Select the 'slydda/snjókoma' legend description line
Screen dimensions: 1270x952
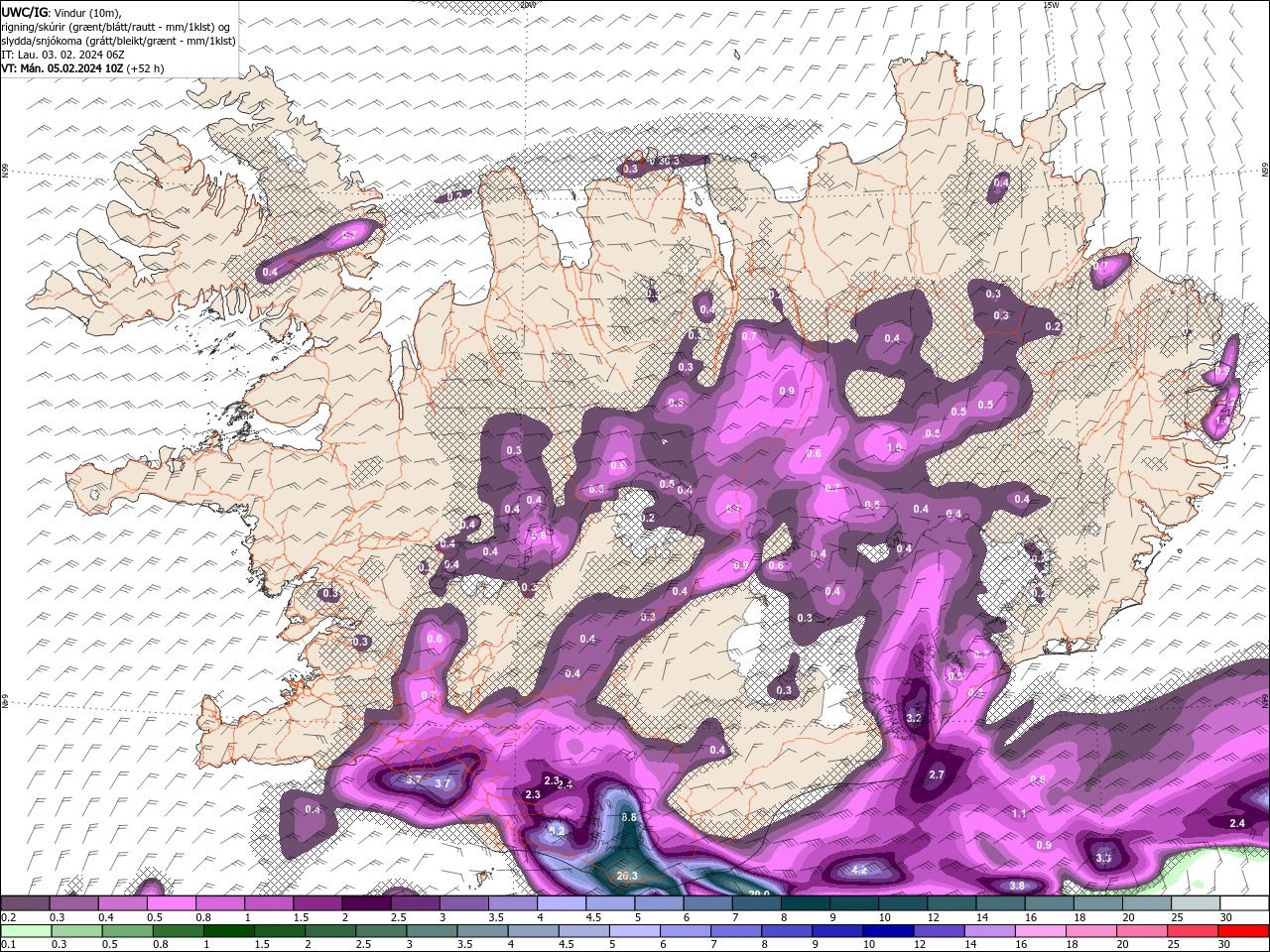118,41
